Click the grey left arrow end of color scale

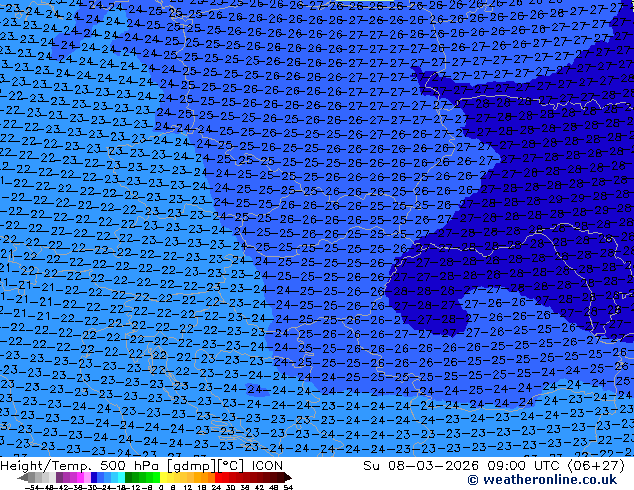pyautogui.click(x=23, y=477)
